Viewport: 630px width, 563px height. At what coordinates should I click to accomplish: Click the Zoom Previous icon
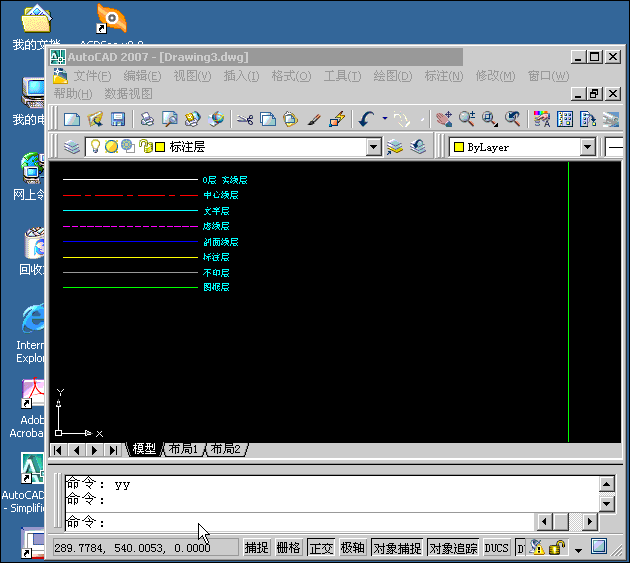pos(513,119)
